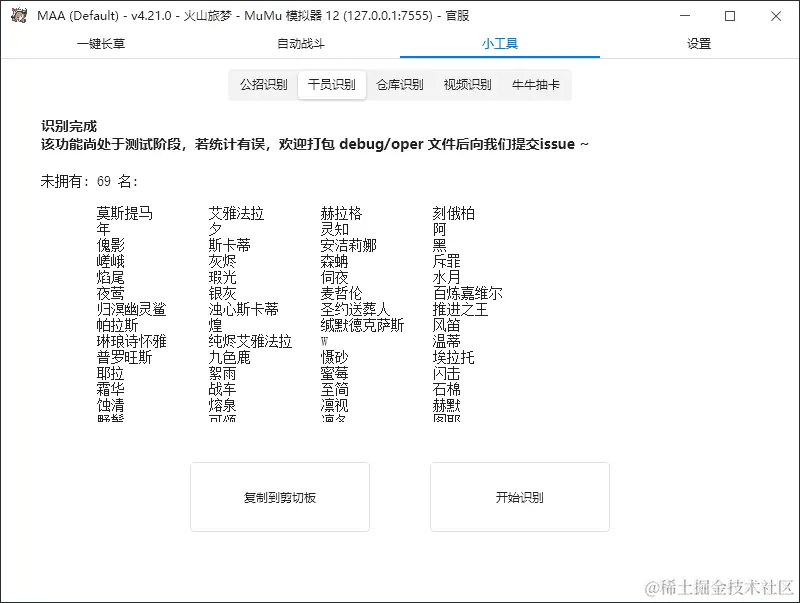This screenshot has width=800, height=603.
Task: Click operator name 傀影
Action: coord(111,245)
